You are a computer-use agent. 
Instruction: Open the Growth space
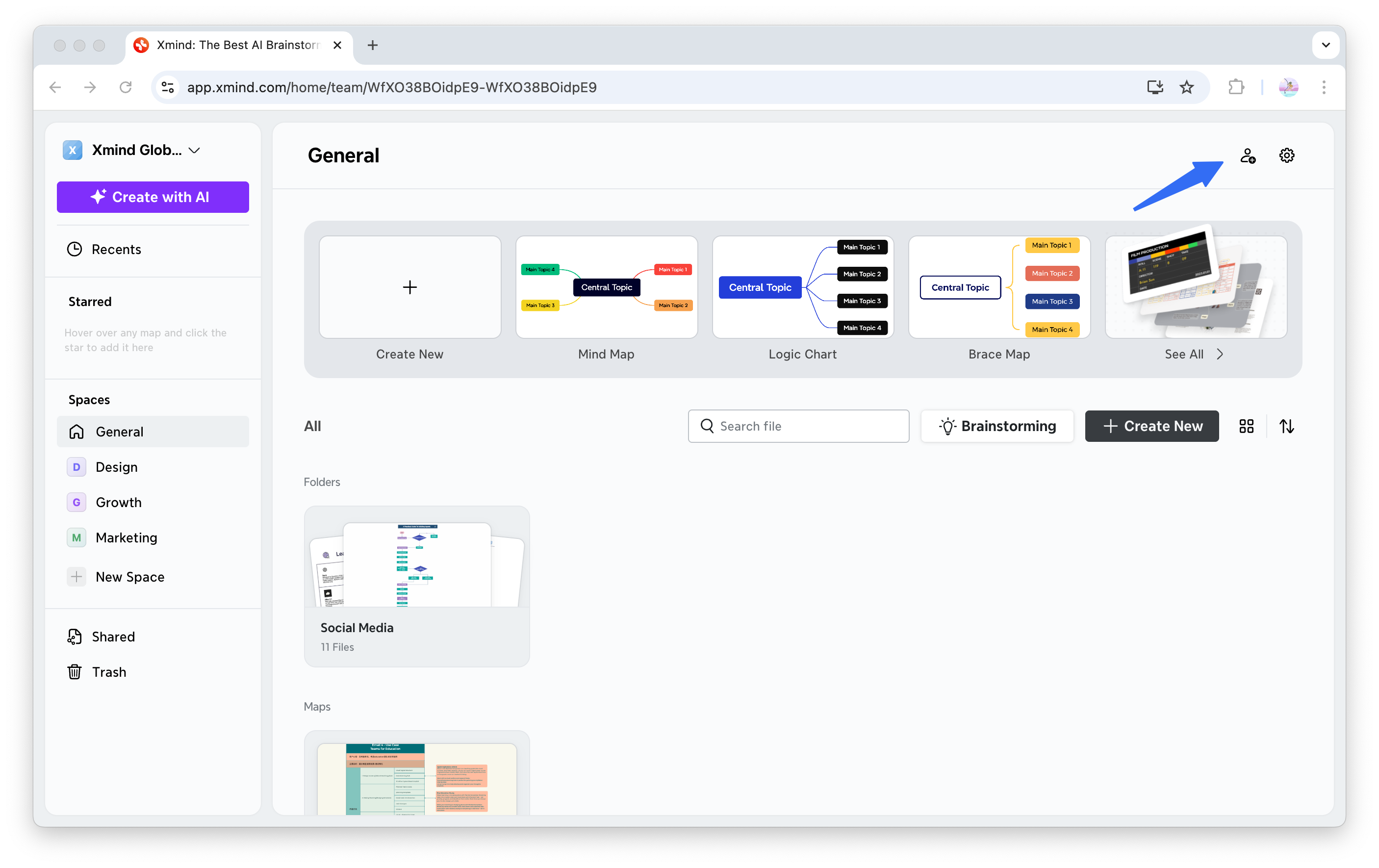coord(153,502)
